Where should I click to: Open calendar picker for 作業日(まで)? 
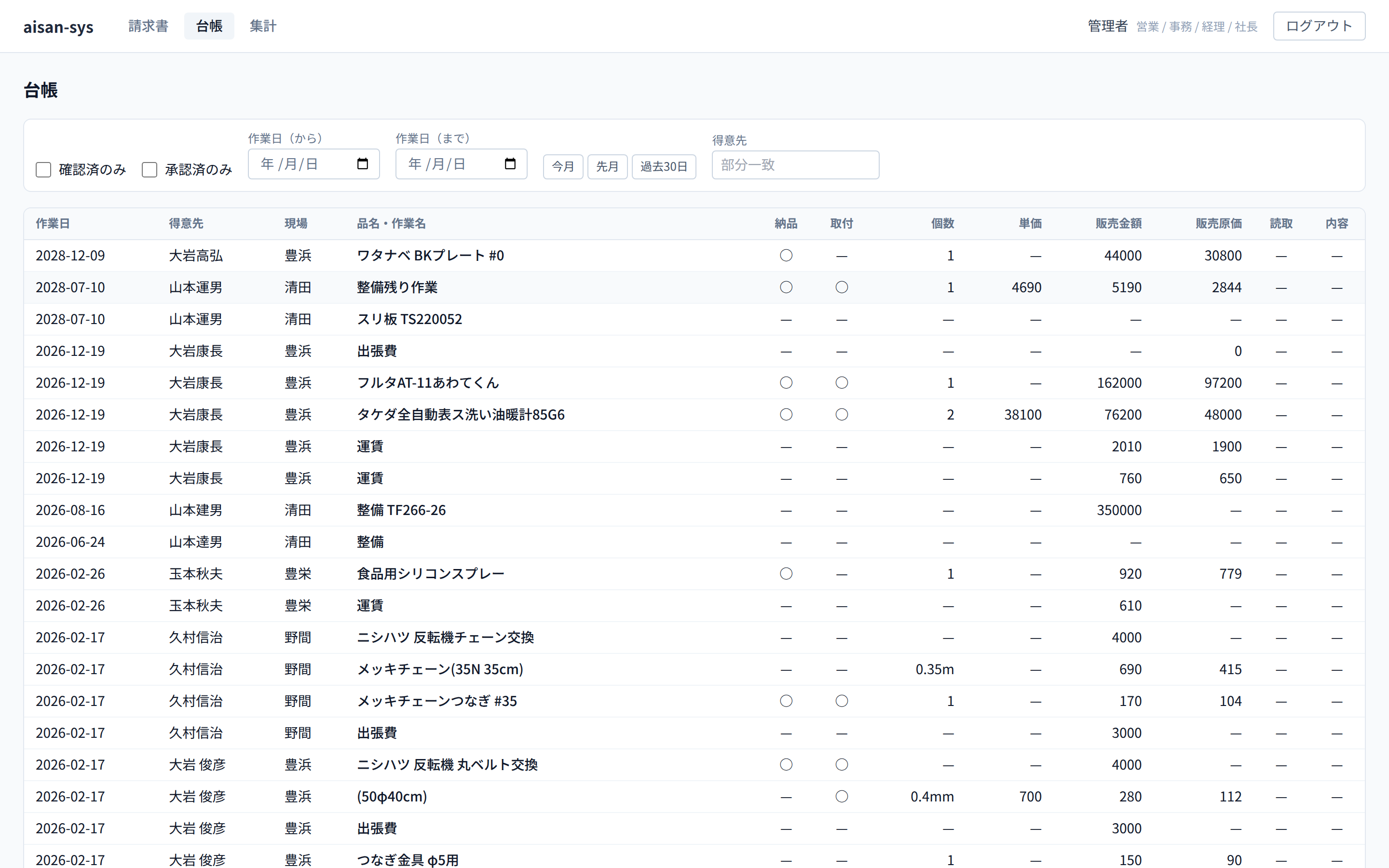click(x=510, y=163)
